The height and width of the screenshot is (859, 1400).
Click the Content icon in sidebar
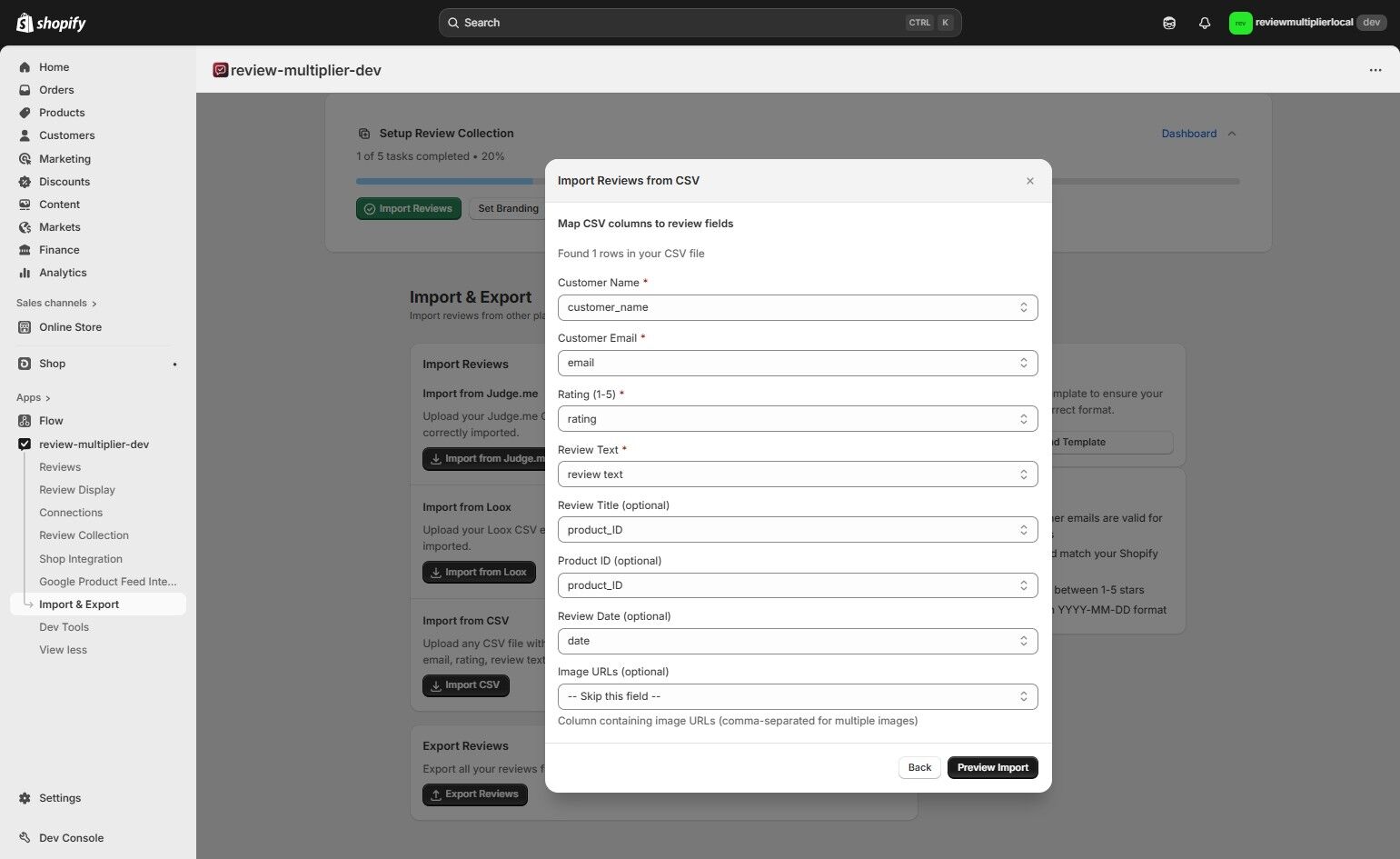[x=25, y=205]
